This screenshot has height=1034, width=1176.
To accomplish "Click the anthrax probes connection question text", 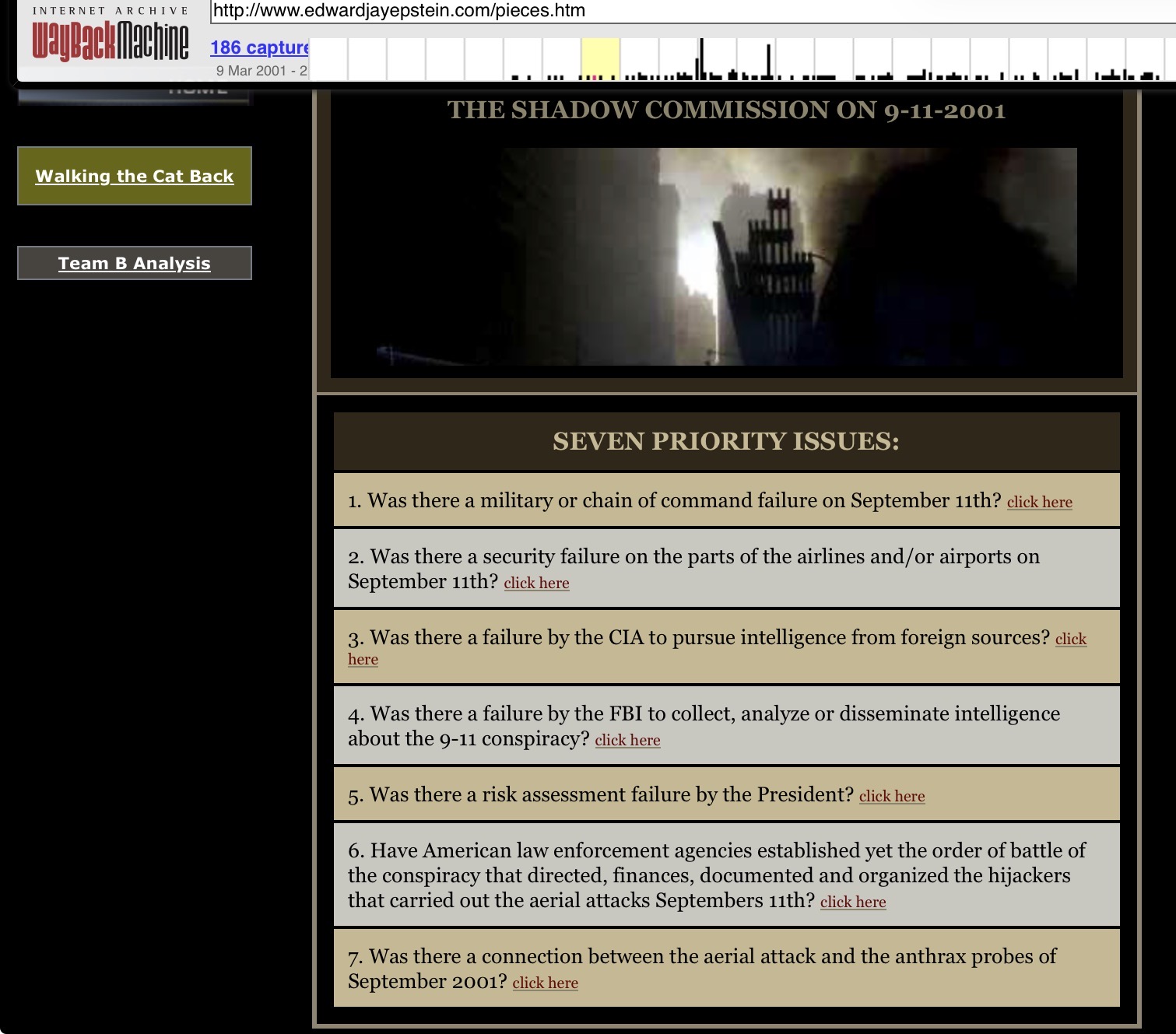I will coord(702,969).
